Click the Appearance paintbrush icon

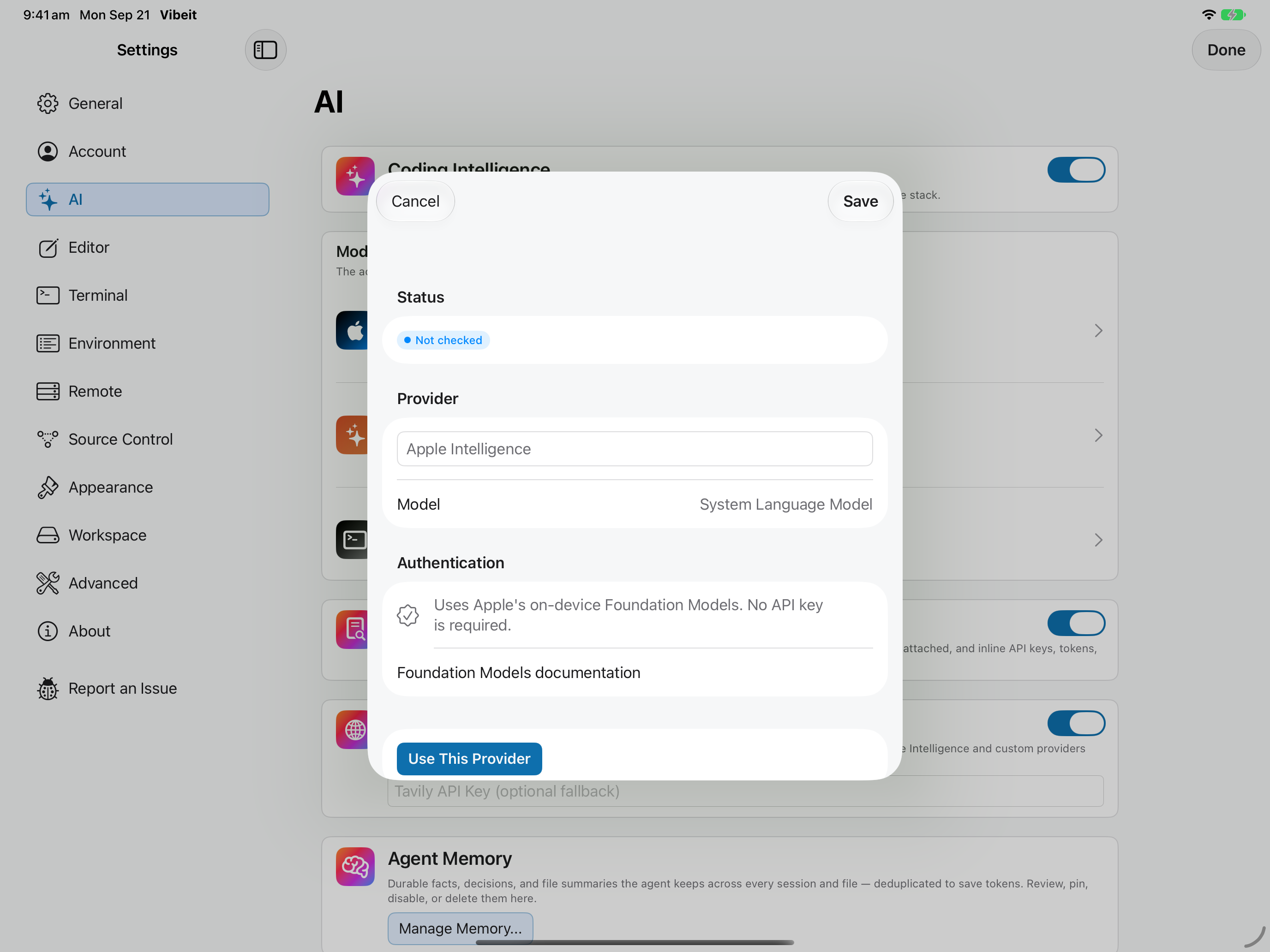(x=48, y=487)
